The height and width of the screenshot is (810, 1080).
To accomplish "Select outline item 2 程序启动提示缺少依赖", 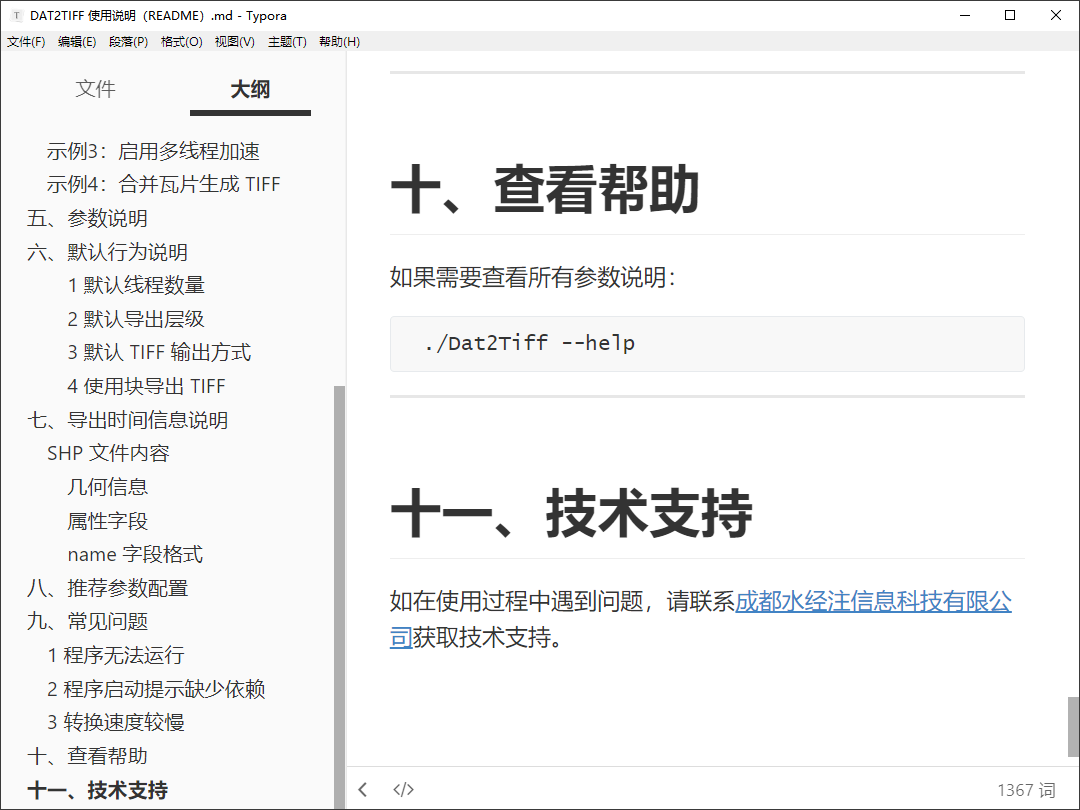I will pyautogui.click(x=156, y=689).
